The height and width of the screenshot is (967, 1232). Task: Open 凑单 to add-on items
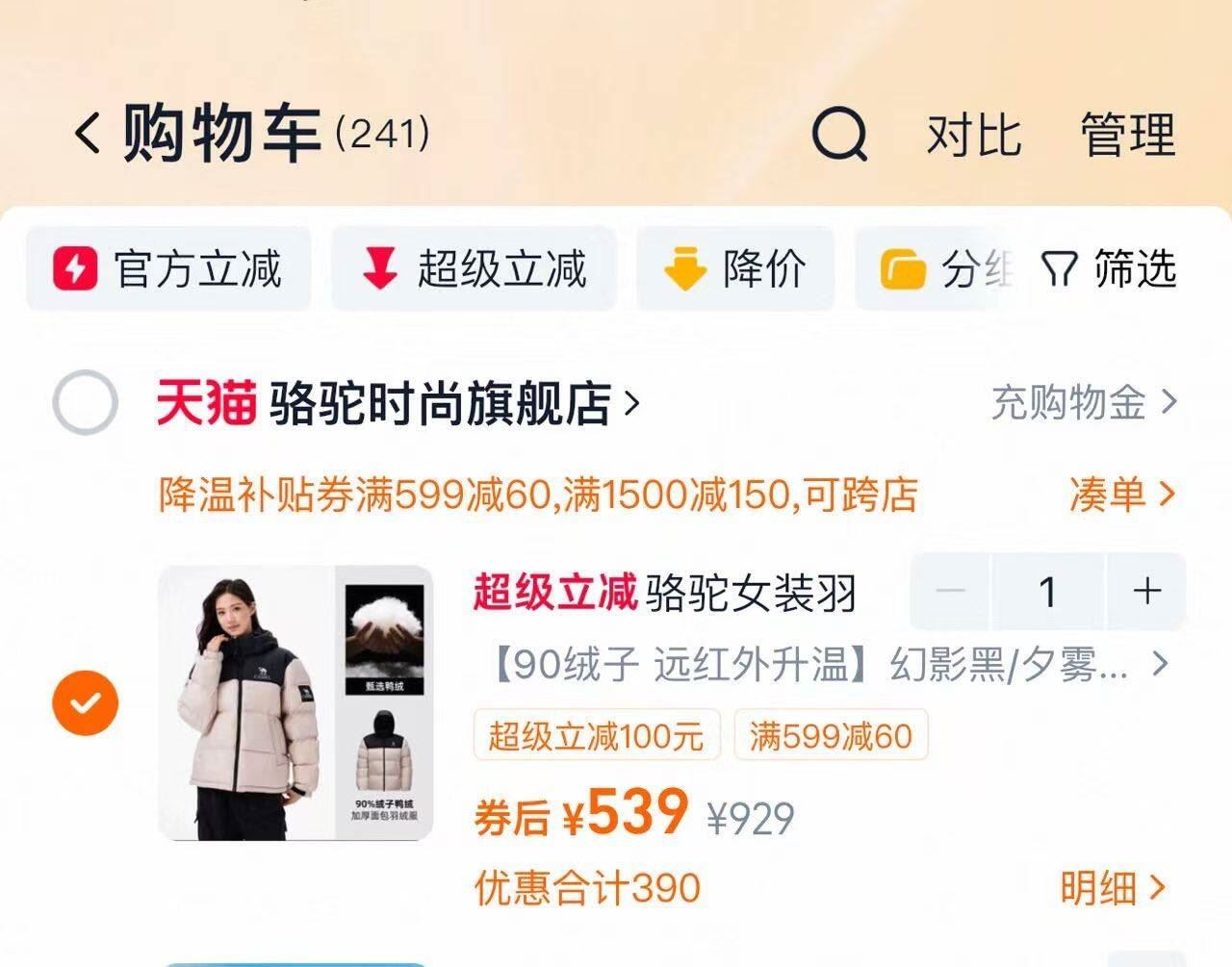point(1122,495)
